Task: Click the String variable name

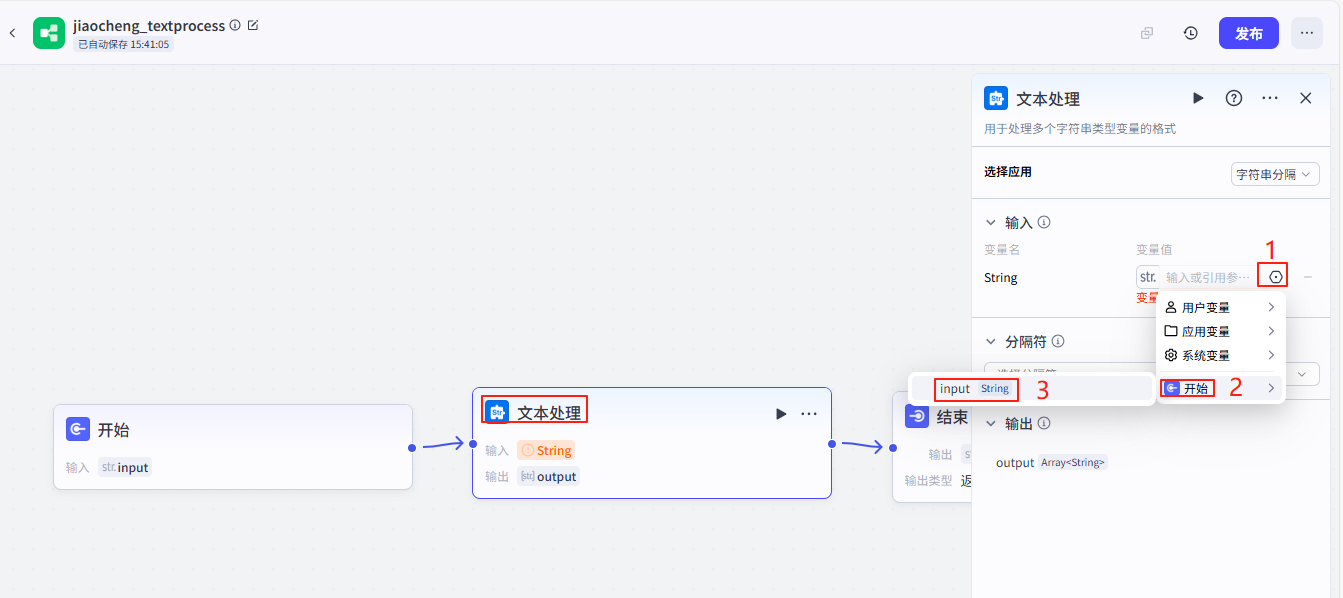Action: click(x=1001, y=278)
